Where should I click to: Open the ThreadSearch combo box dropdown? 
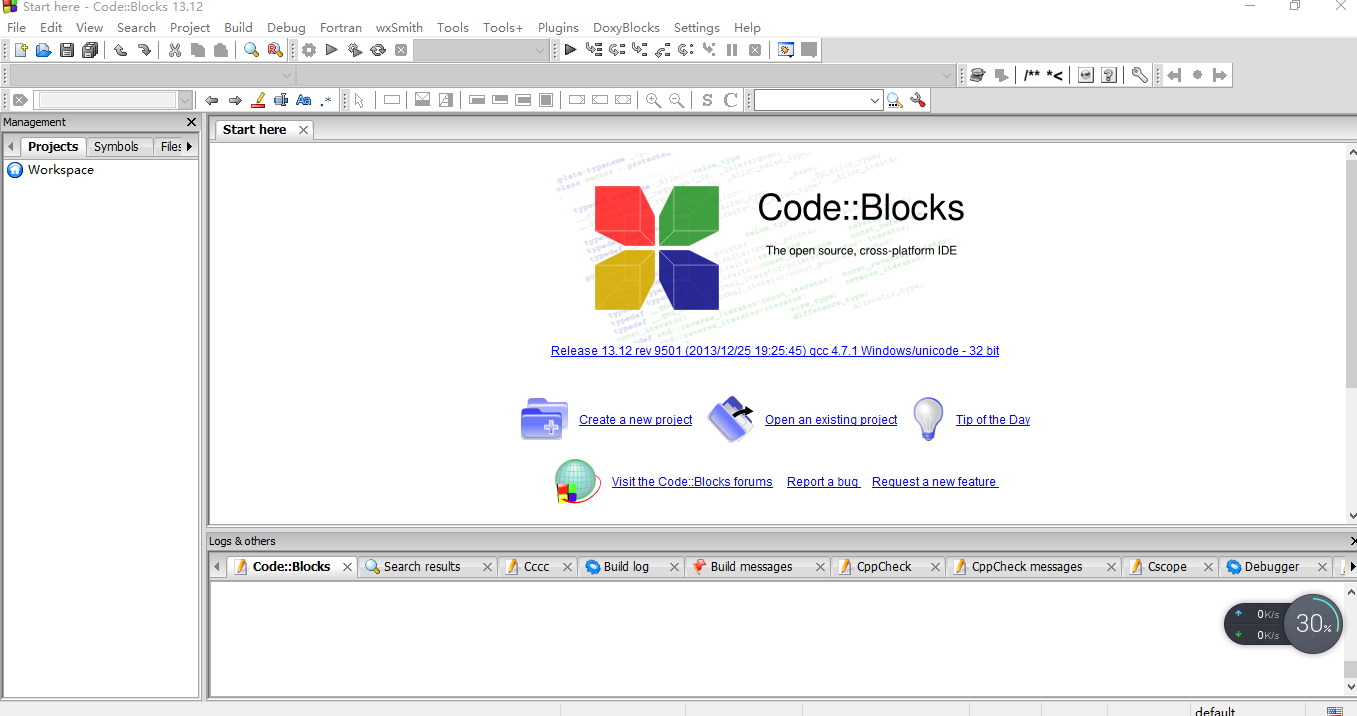point(875,100)
